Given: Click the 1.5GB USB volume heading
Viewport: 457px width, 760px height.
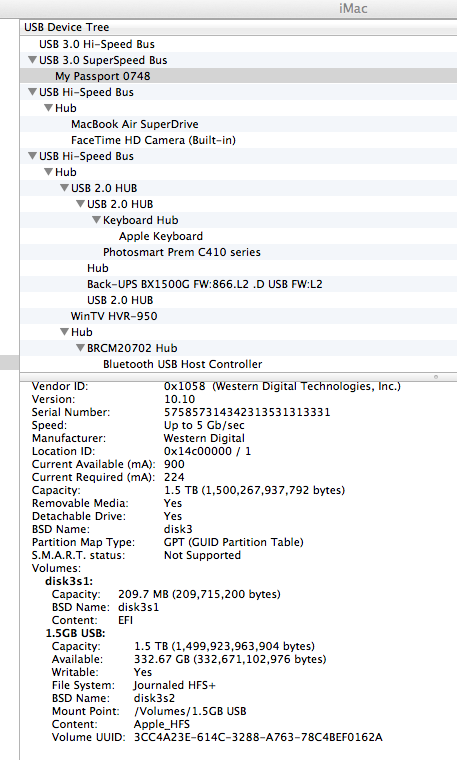Looking at the screenshot, I should point(75,633).
